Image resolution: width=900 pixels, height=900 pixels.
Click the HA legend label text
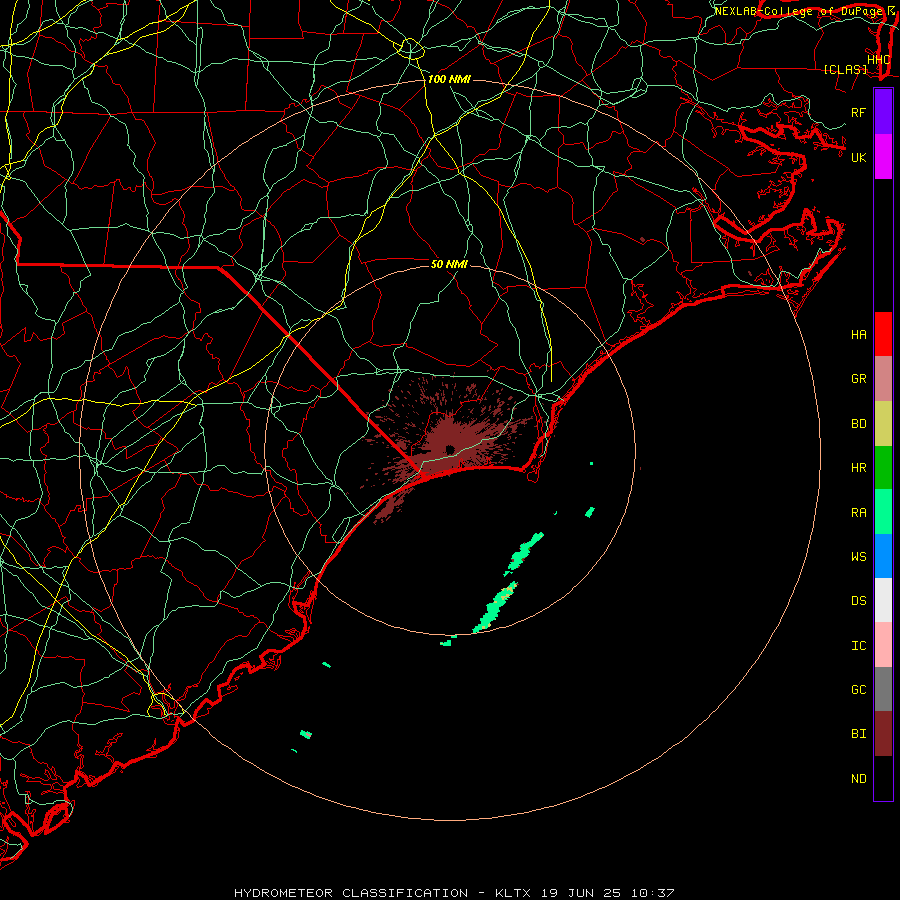858,334
